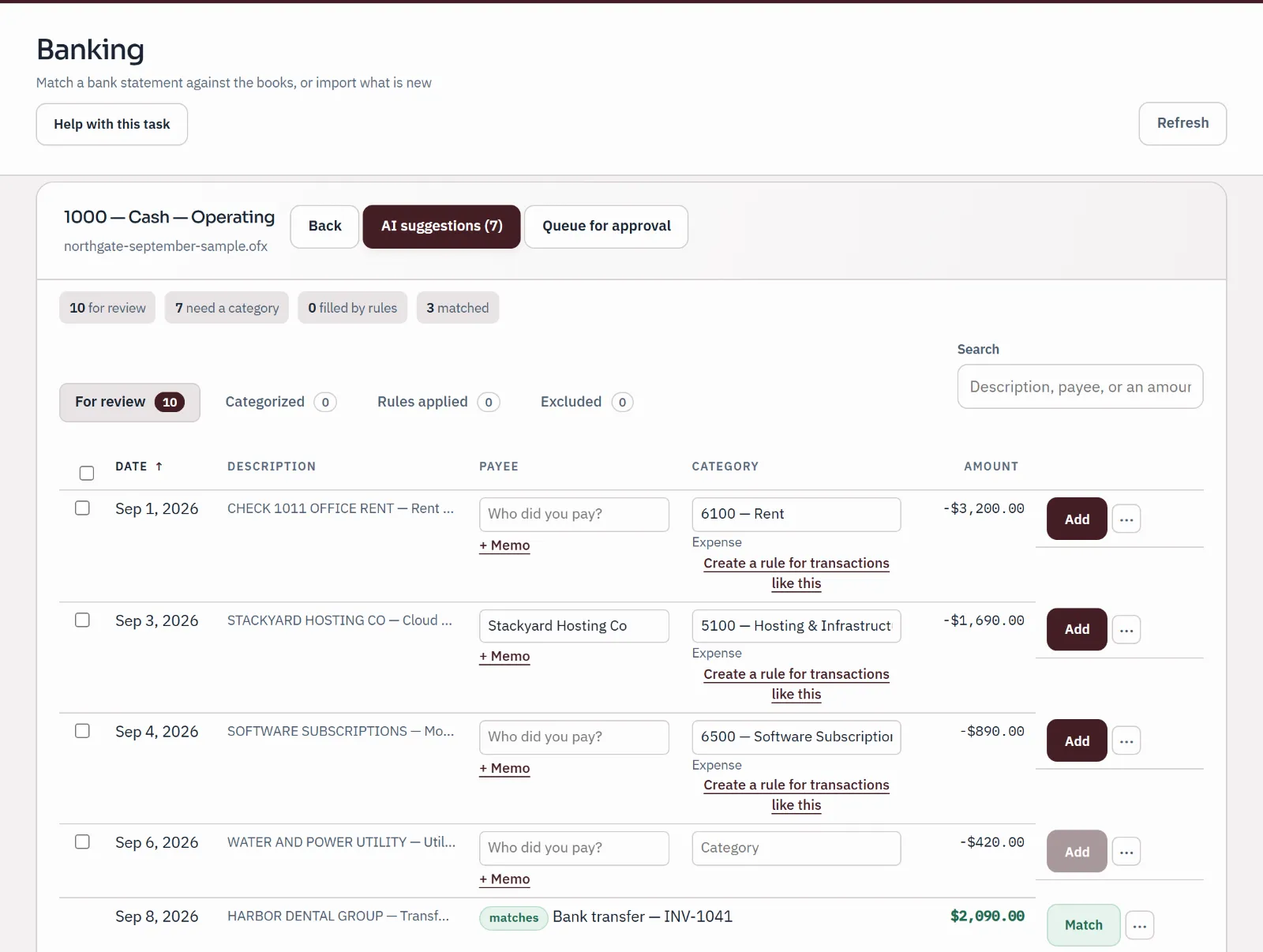Add a memo to the office rent row

click(504, 545)
